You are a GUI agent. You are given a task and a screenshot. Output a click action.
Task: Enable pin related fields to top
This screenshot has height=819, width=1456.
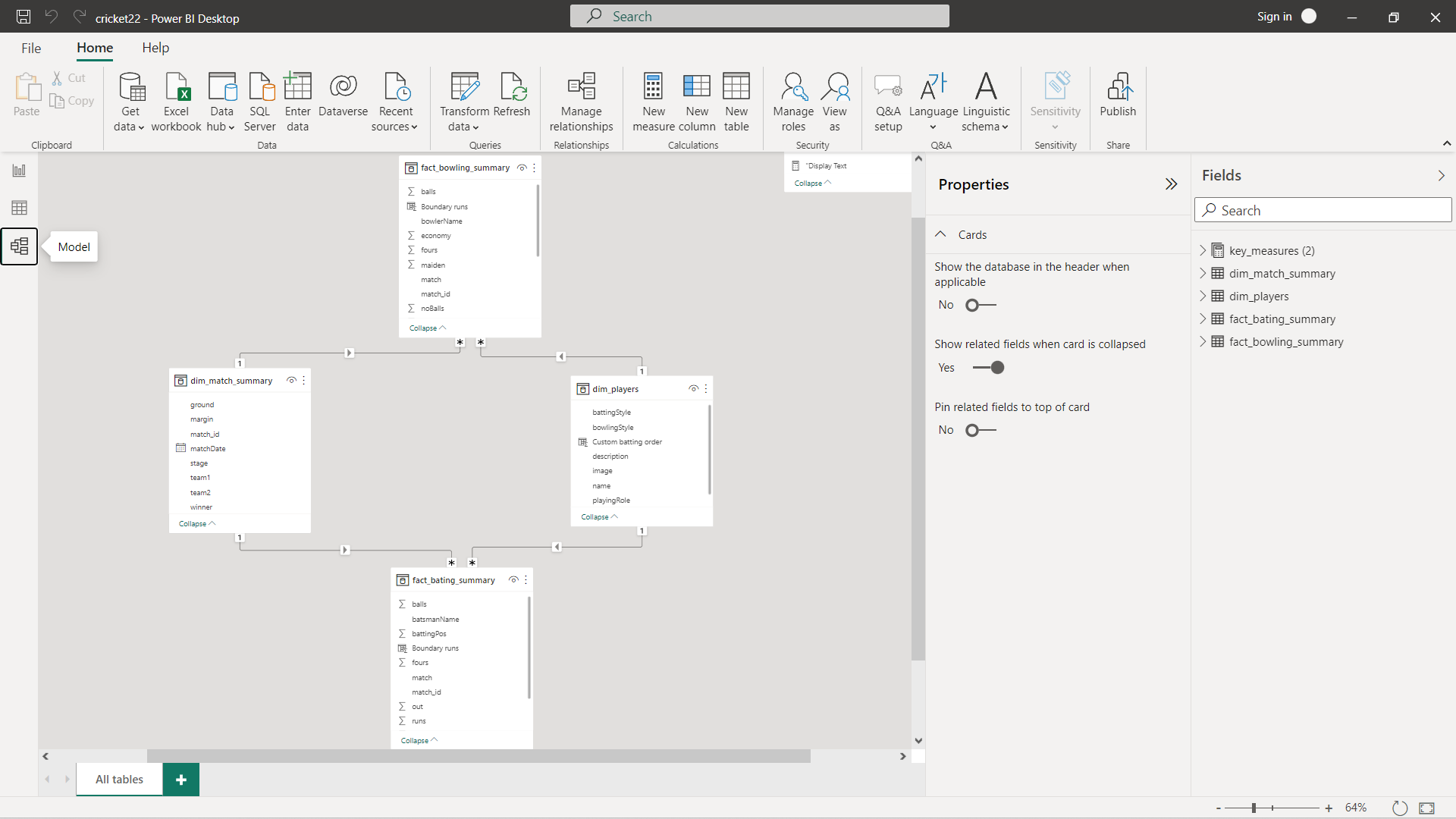click(981, 430)
